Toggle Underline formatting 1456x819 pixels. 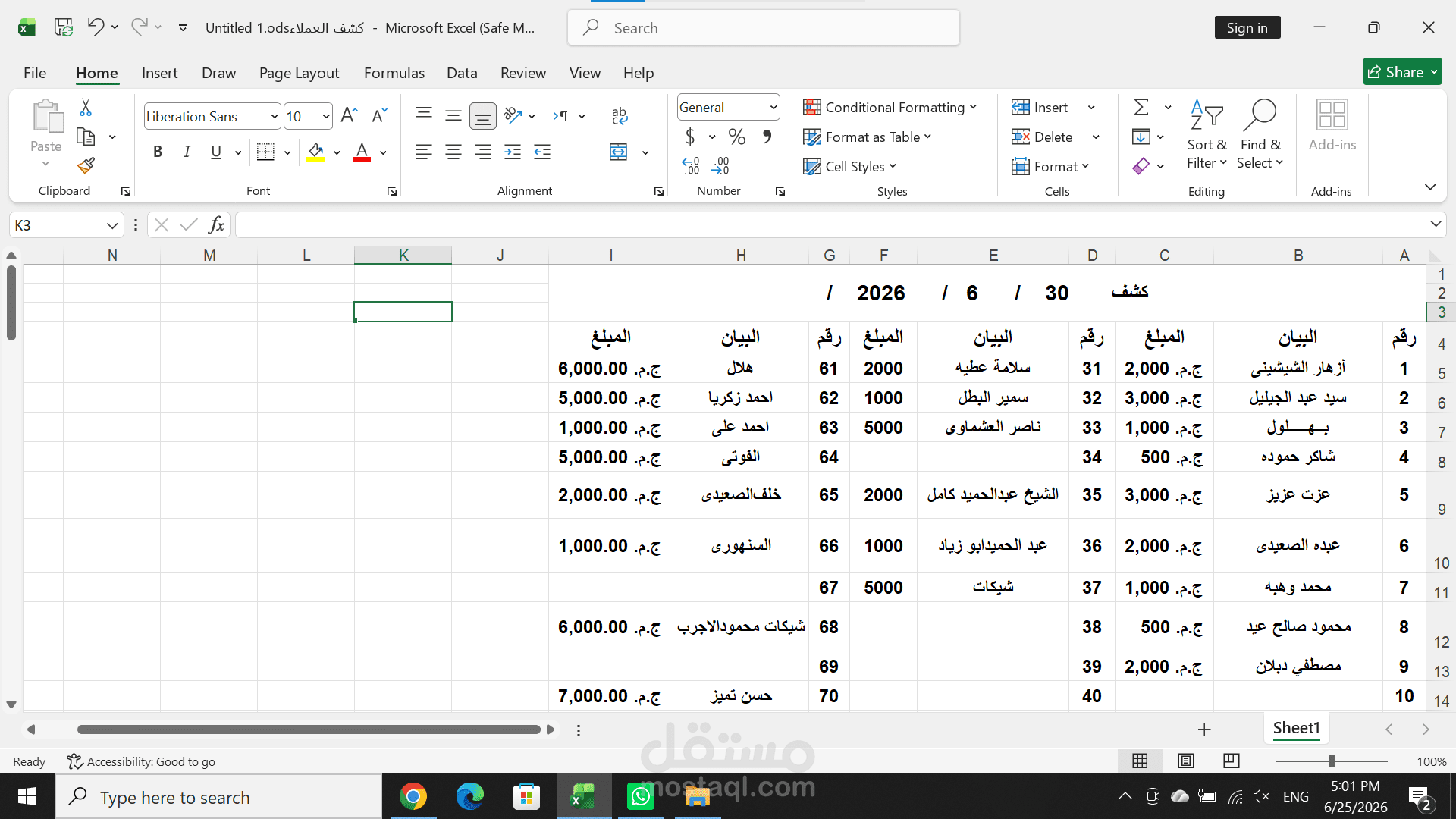[x=216, y=152]
